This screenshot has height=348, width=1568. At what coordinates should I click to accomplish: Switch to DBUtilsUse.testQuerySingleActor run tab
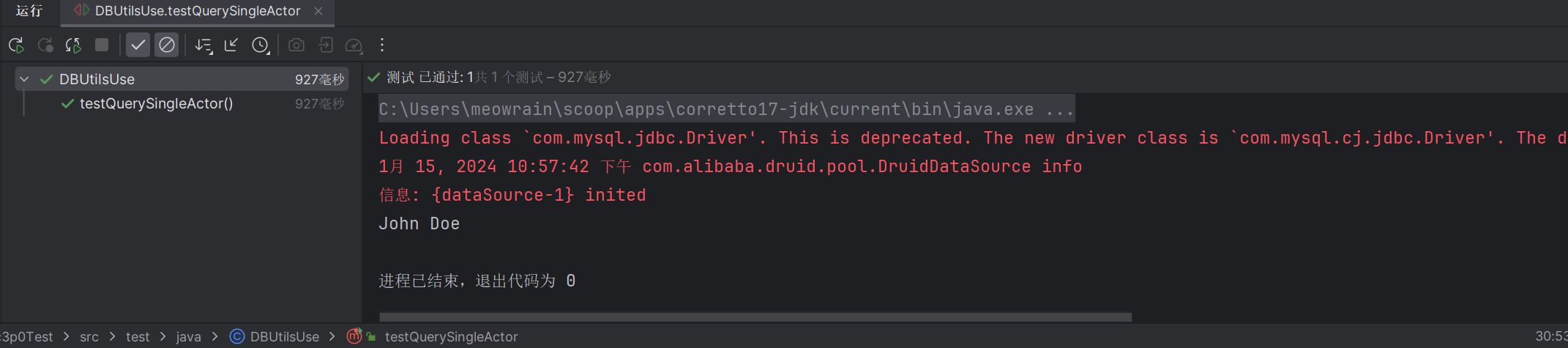197,11
